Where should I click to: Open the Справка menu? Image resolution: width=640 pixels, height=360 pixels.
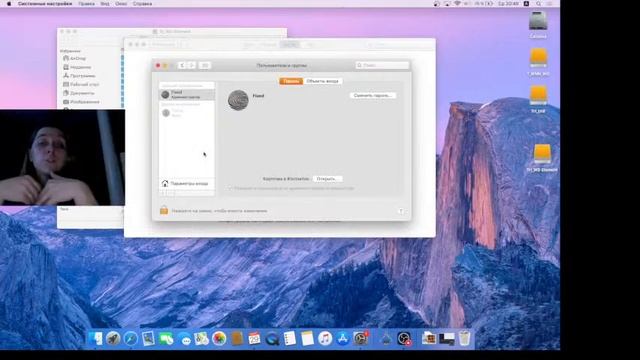(142, 4)
